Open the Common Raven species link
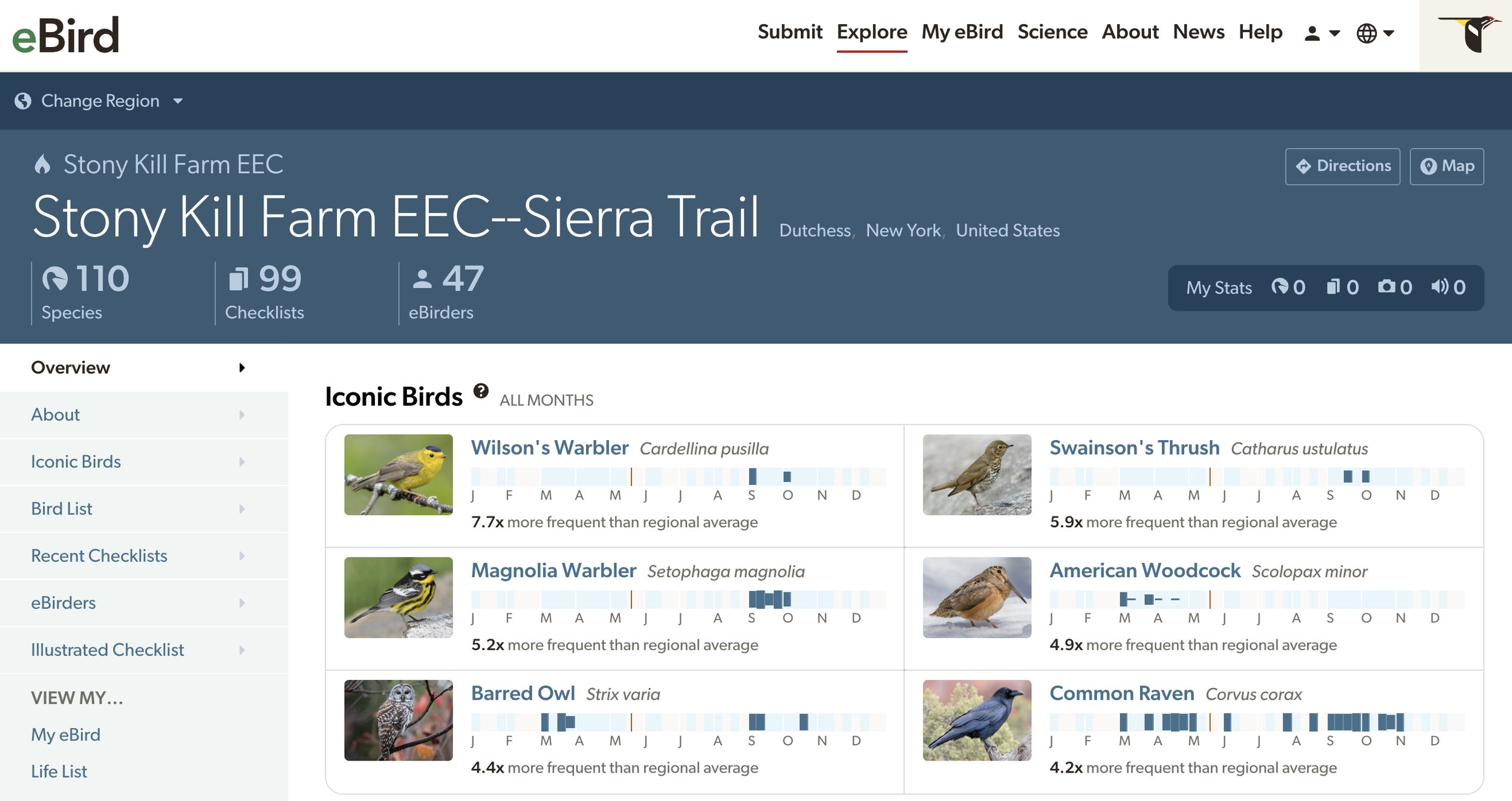This screenshot has width=1512, height=801. 1122,693
